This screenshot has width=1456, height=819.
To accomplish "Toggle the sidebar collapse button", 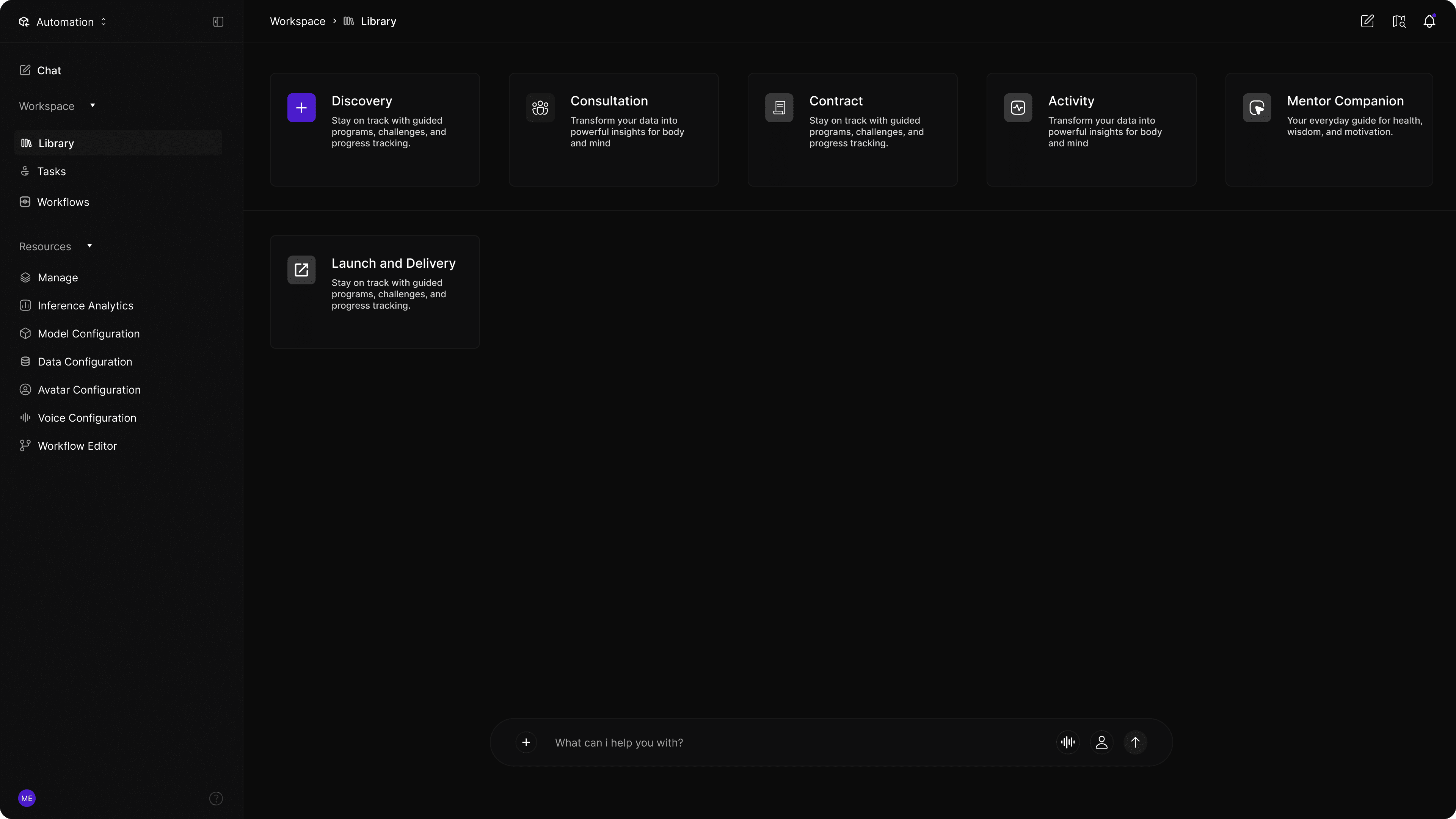I will (218, 22).
